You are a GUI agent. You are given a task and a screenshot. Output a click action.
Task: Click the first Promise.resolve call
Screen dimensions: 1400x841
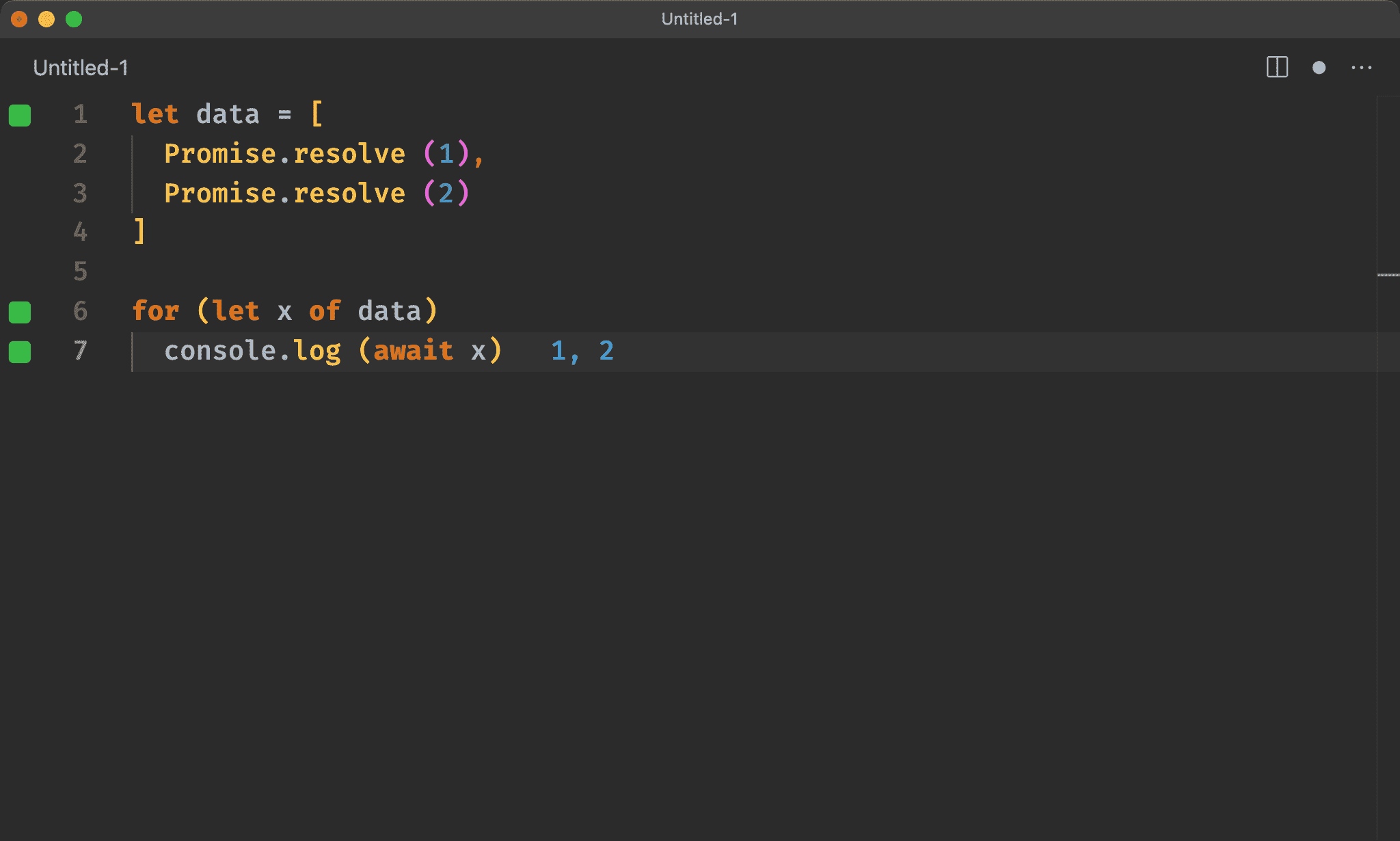284,154
